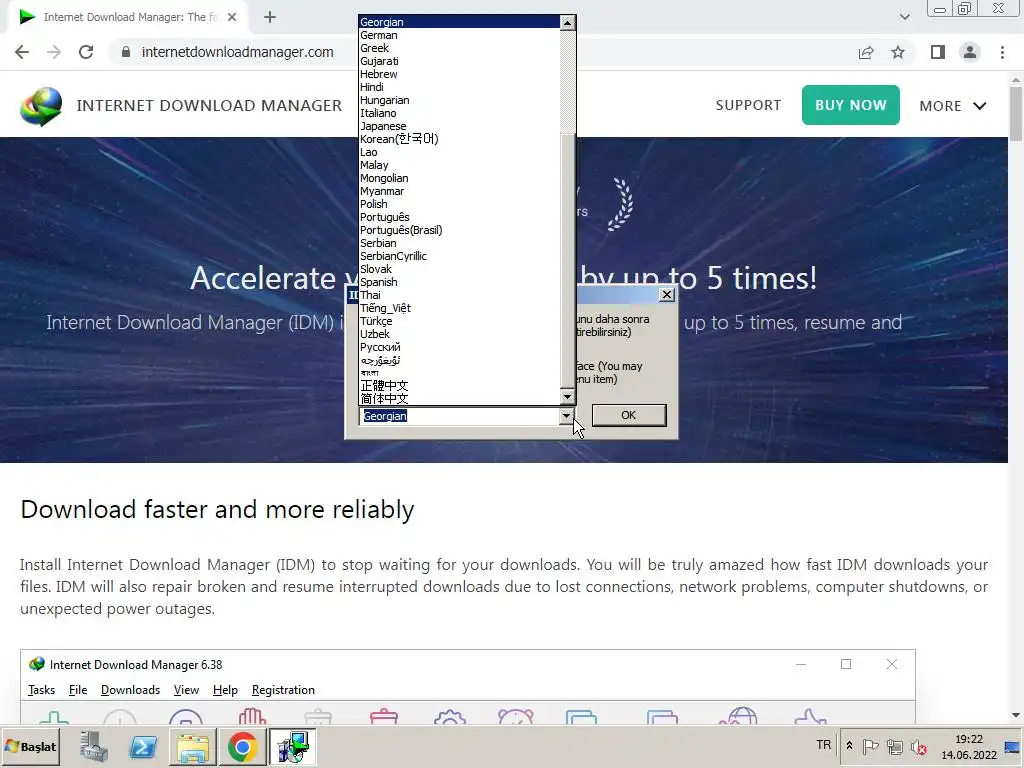Click the Georgian combo box field
The width and height of the screenshot is (1024, 768).
point(459,416)
